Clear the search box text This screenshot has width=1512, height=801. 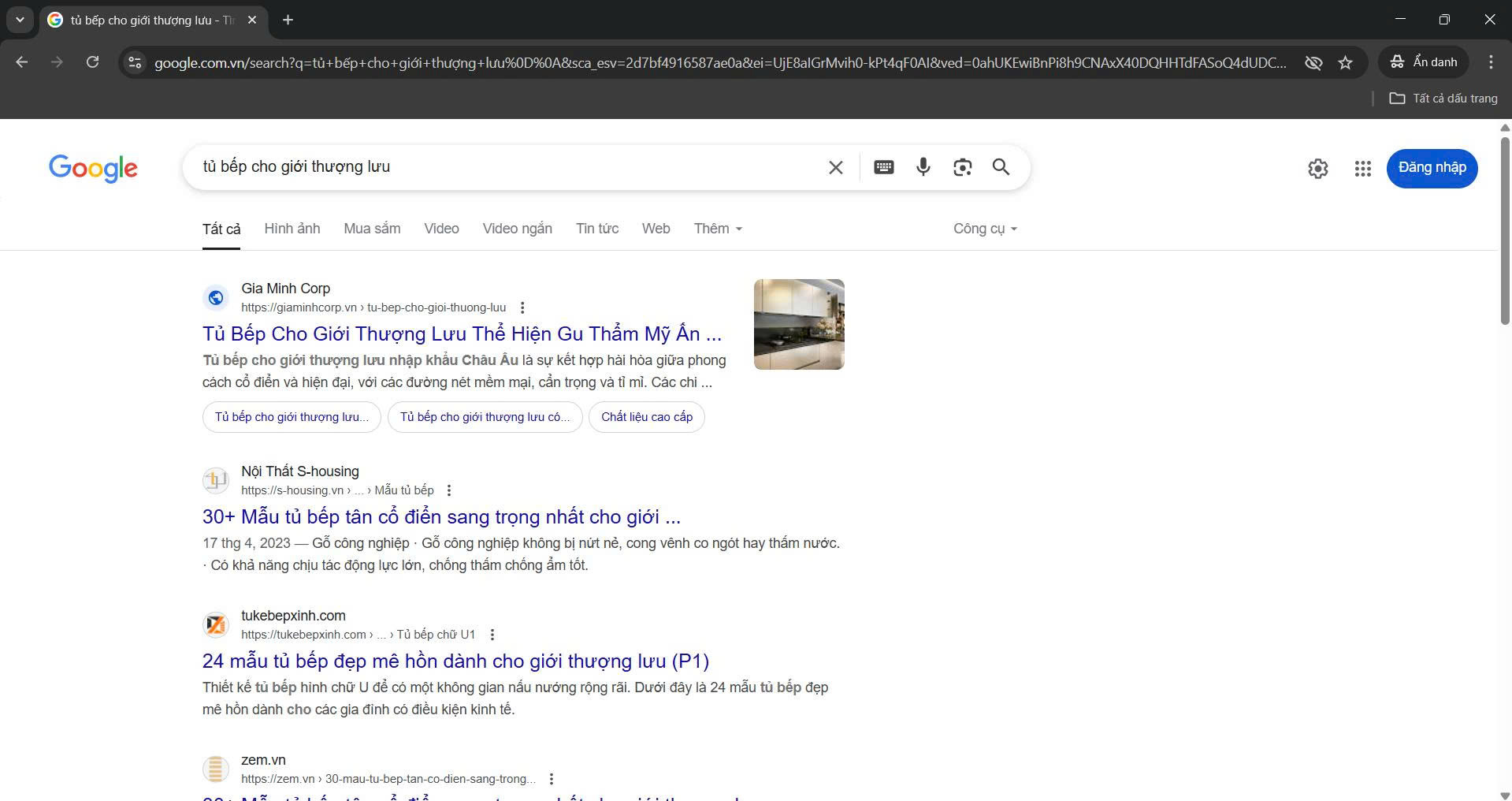tap(836, 167)
